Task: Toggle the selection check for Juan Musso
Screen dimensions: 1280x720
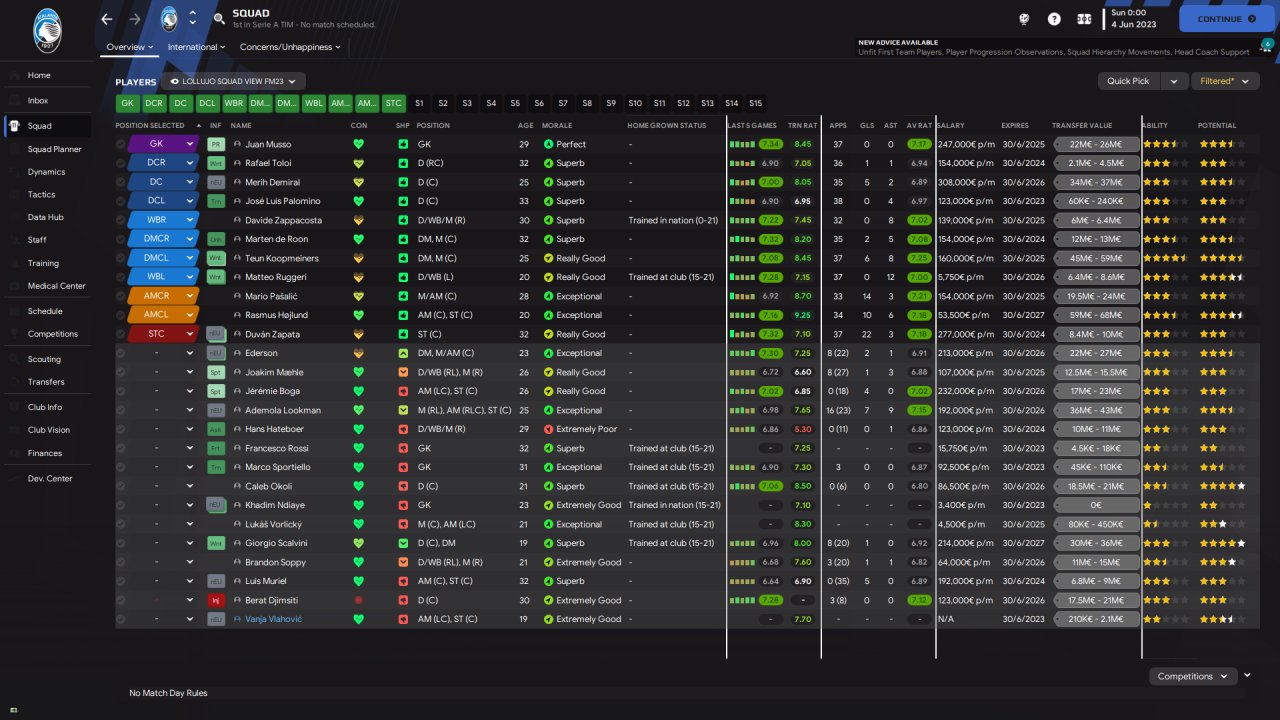Action: coord(121,144)
